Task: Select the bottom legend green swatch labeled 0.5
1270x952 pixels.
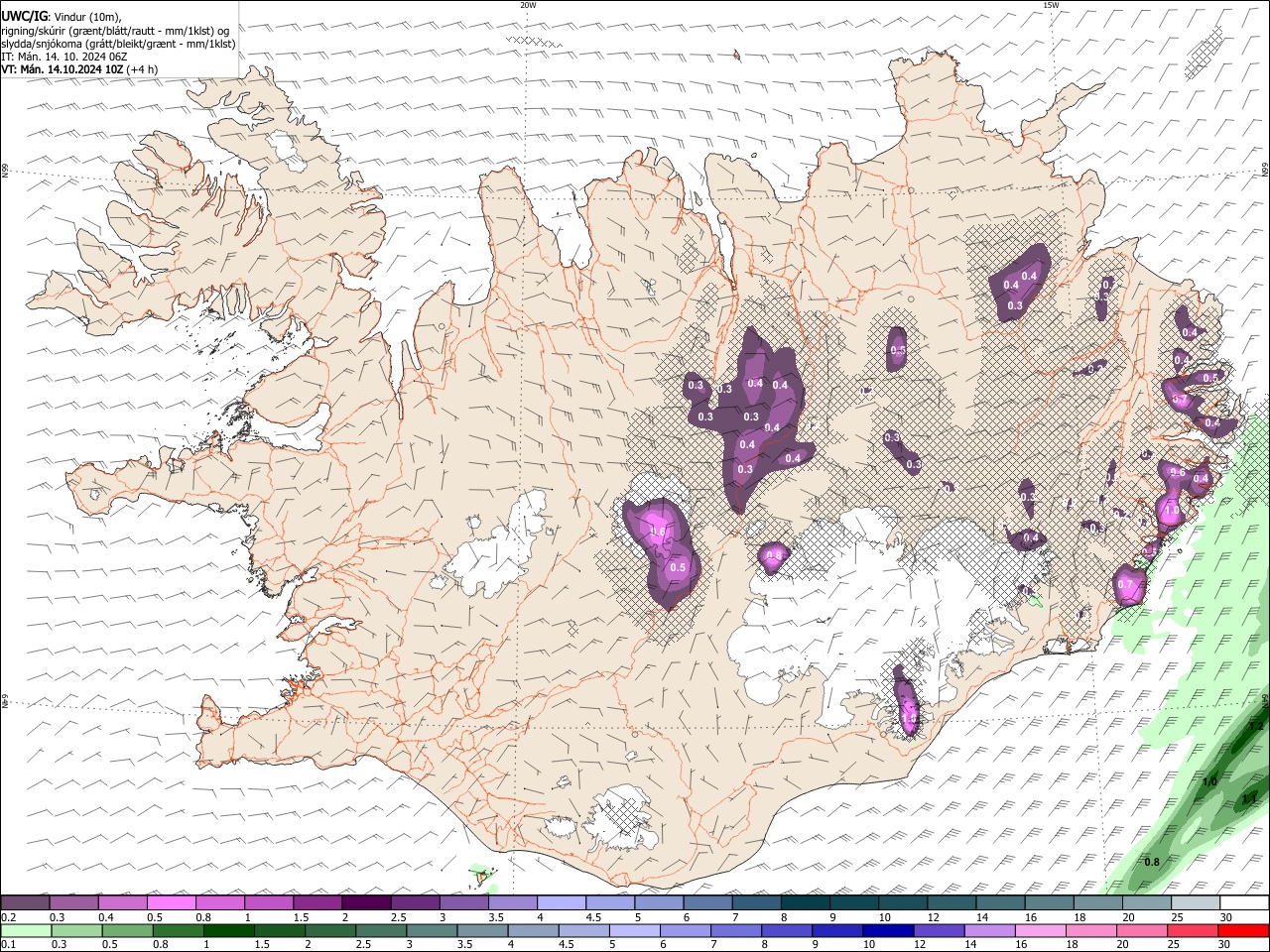Action: [x=127, y=931]
